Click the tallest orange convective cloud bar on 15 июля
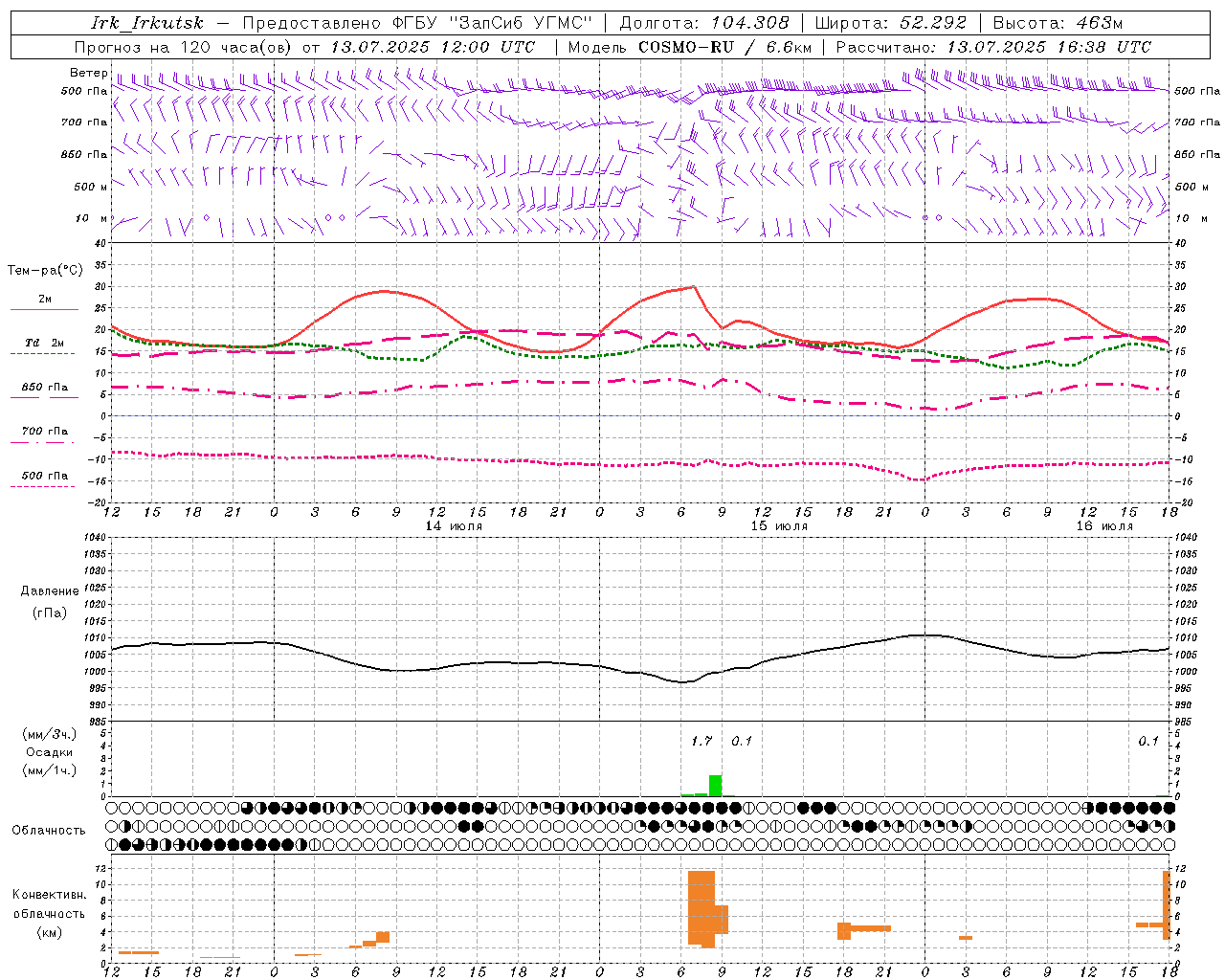1225x980 pixels. click(x=702, y=908)
